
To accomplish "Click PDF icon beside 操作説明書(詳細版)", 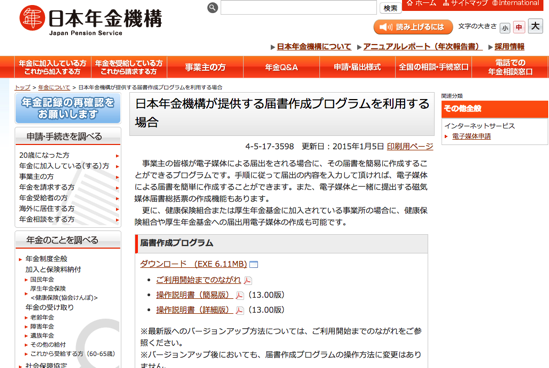I will [x=239, y=311].
